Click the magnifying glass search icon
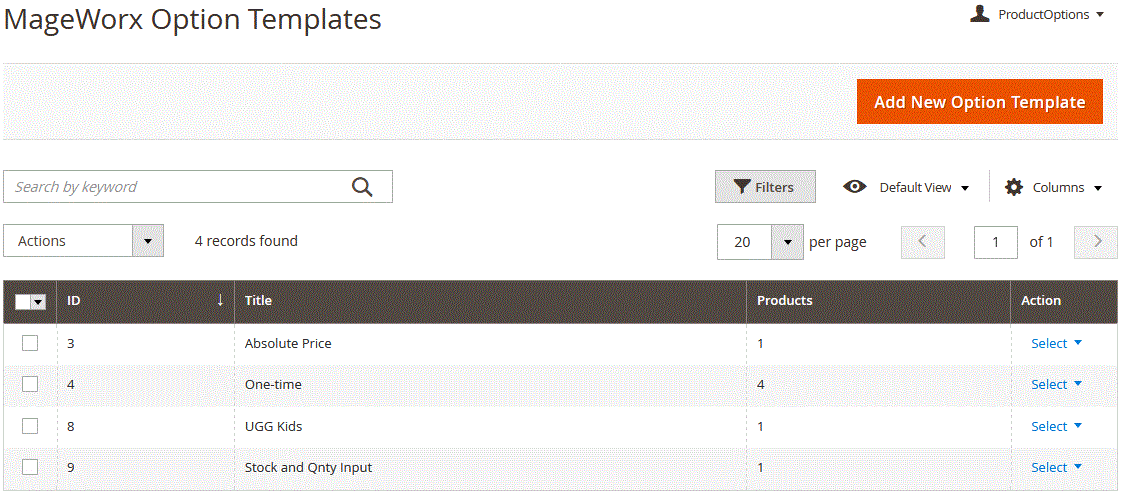Image resolution: width=1121 pixels, height=496 pixels. 362,187
